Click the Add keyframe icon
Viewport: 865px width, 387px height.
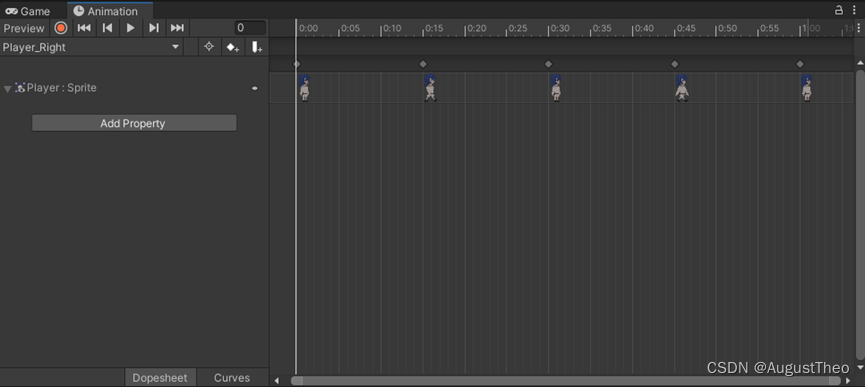click(232, 47)
